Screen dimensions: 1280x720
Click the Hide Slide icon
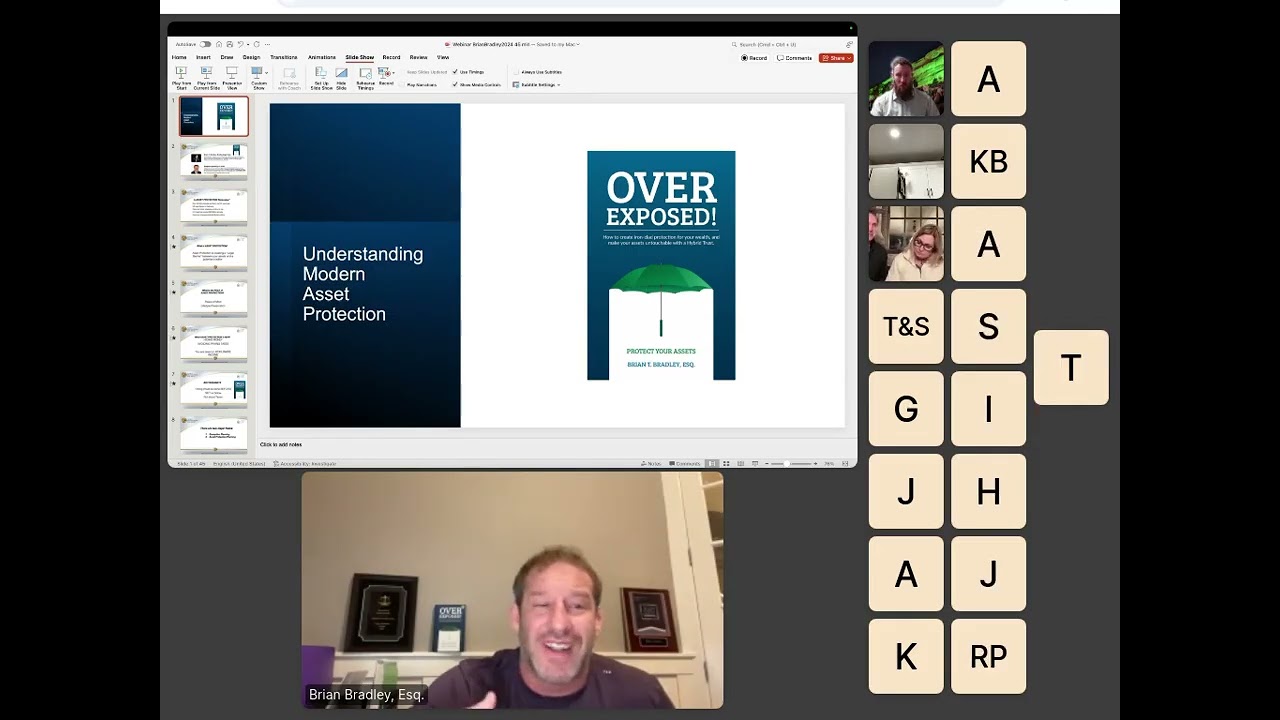(341, 72)
